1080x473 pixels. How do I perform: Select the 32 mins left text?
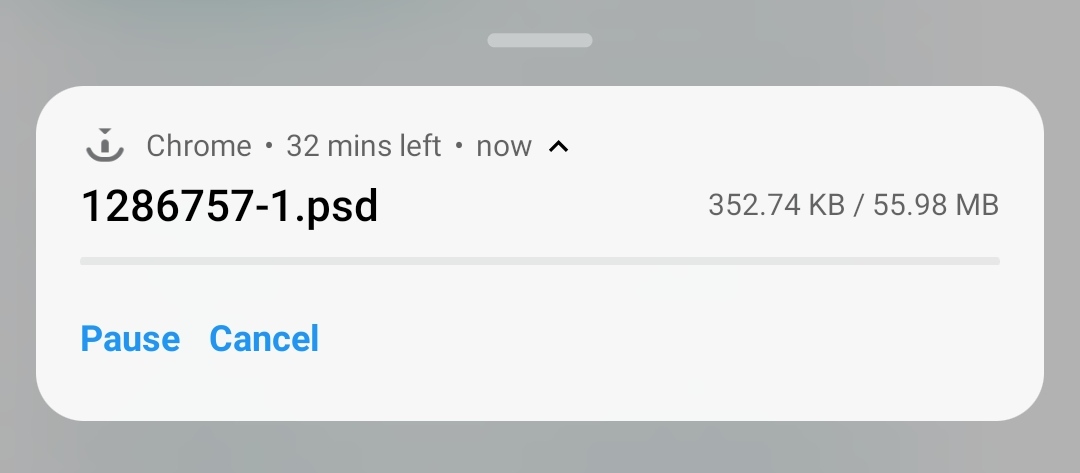click(x=364, y=146)
